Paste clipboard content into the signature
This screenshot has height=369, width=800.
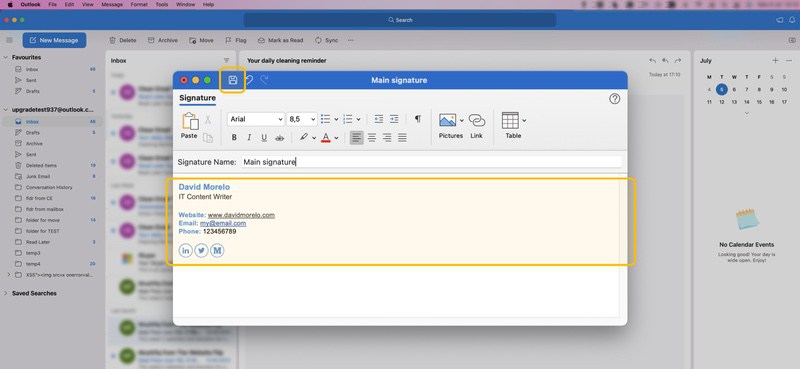189,126
